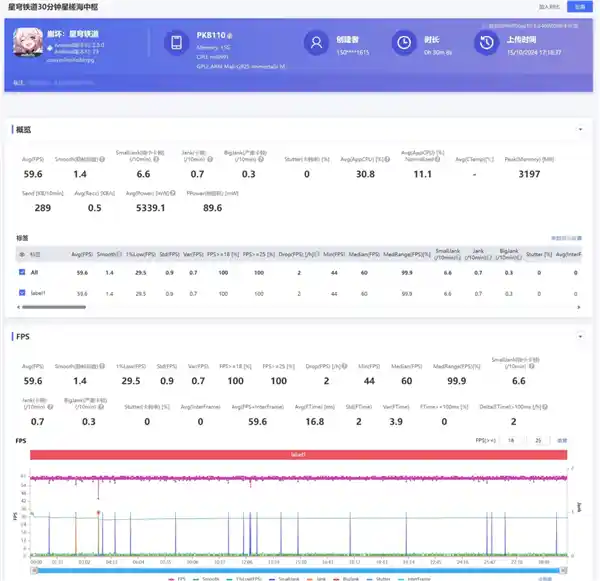Click the Peak(Memory) value 3197
Image resolution: width=600 pixels, height=581 pixels.
529,174
